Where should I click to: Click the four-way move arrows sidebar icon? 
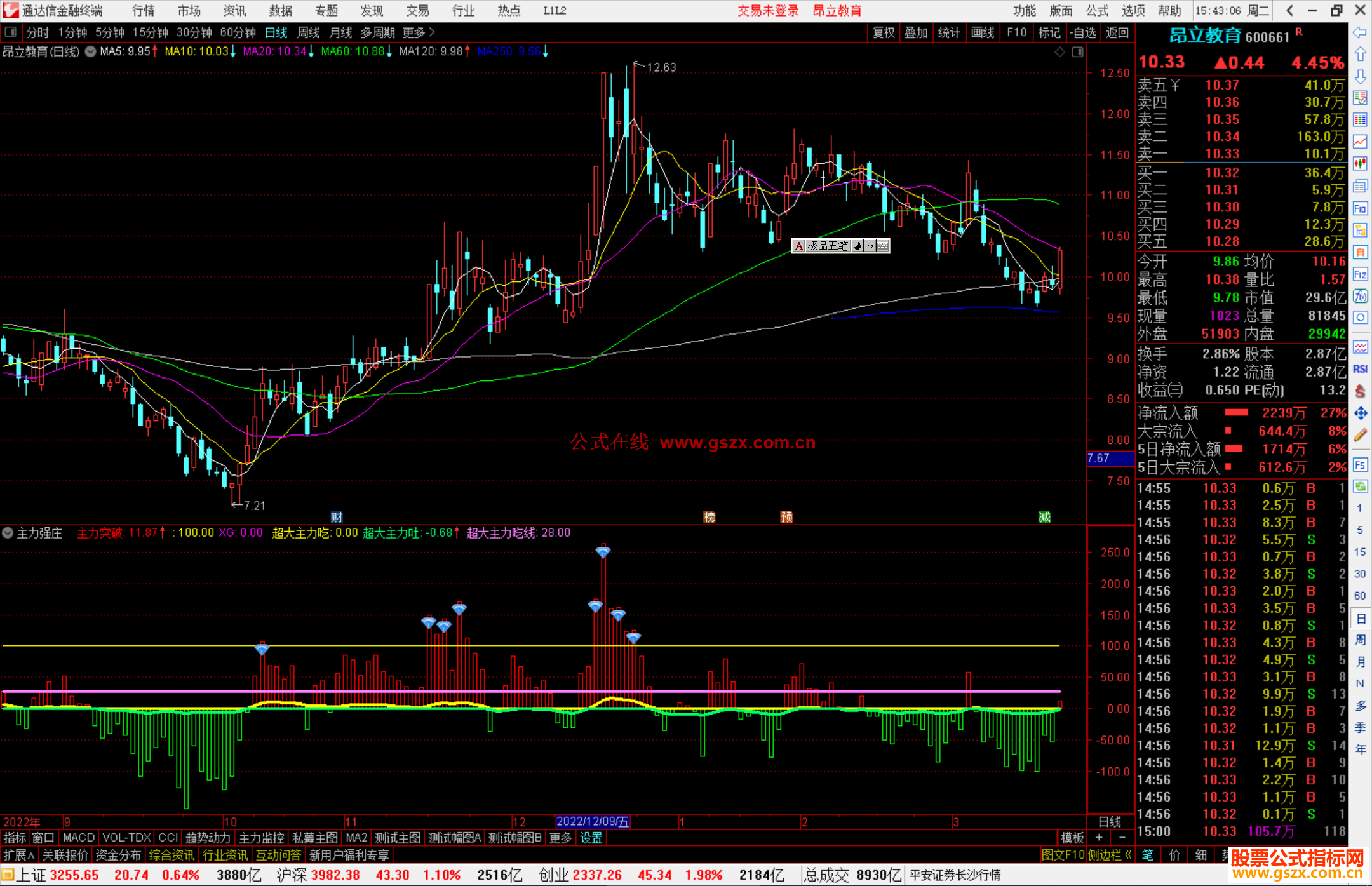coord(1360,413)
